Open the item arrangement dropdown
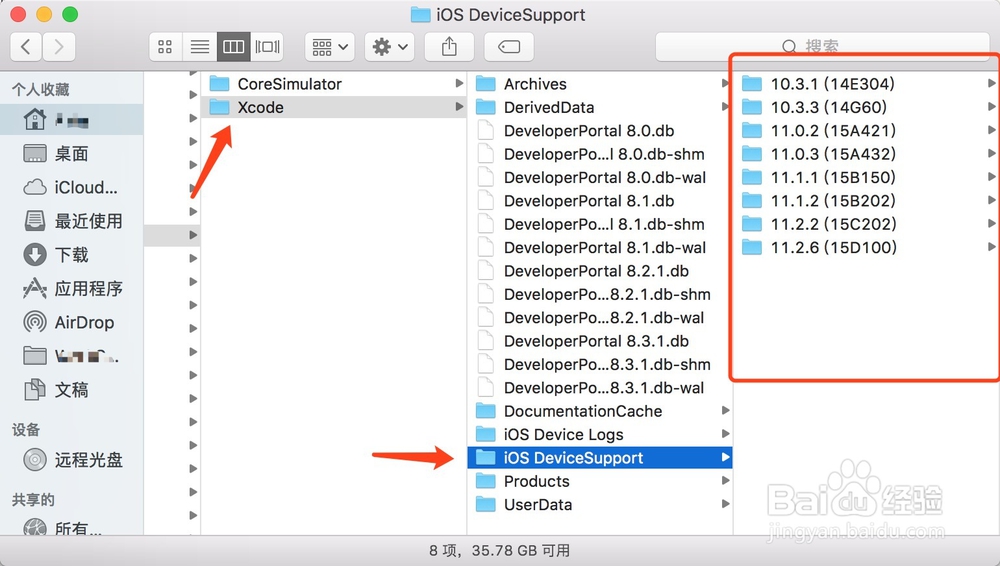 [330, 47]
